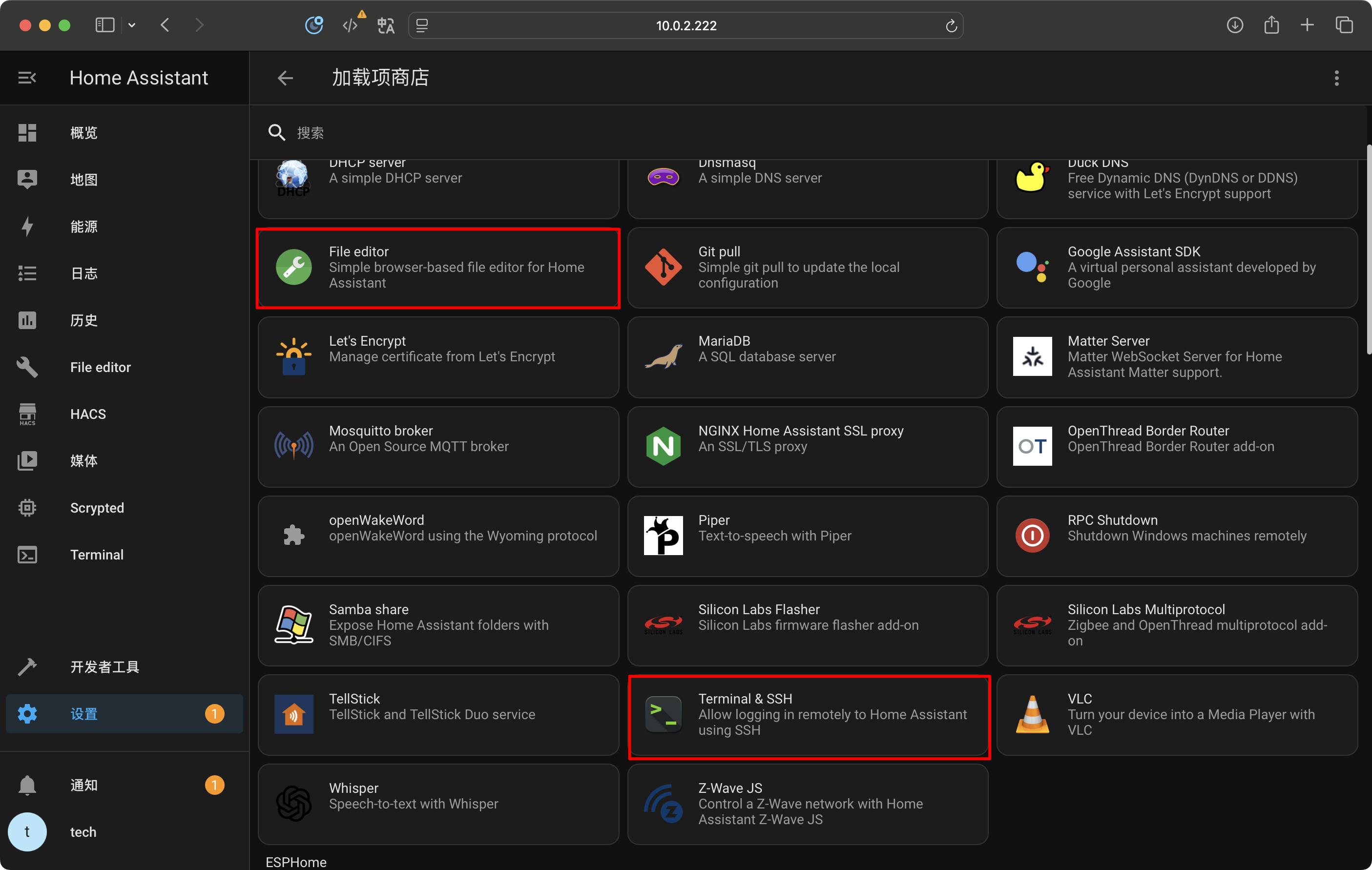Click the HACS store icon in sidebar

tap(27, 414)
